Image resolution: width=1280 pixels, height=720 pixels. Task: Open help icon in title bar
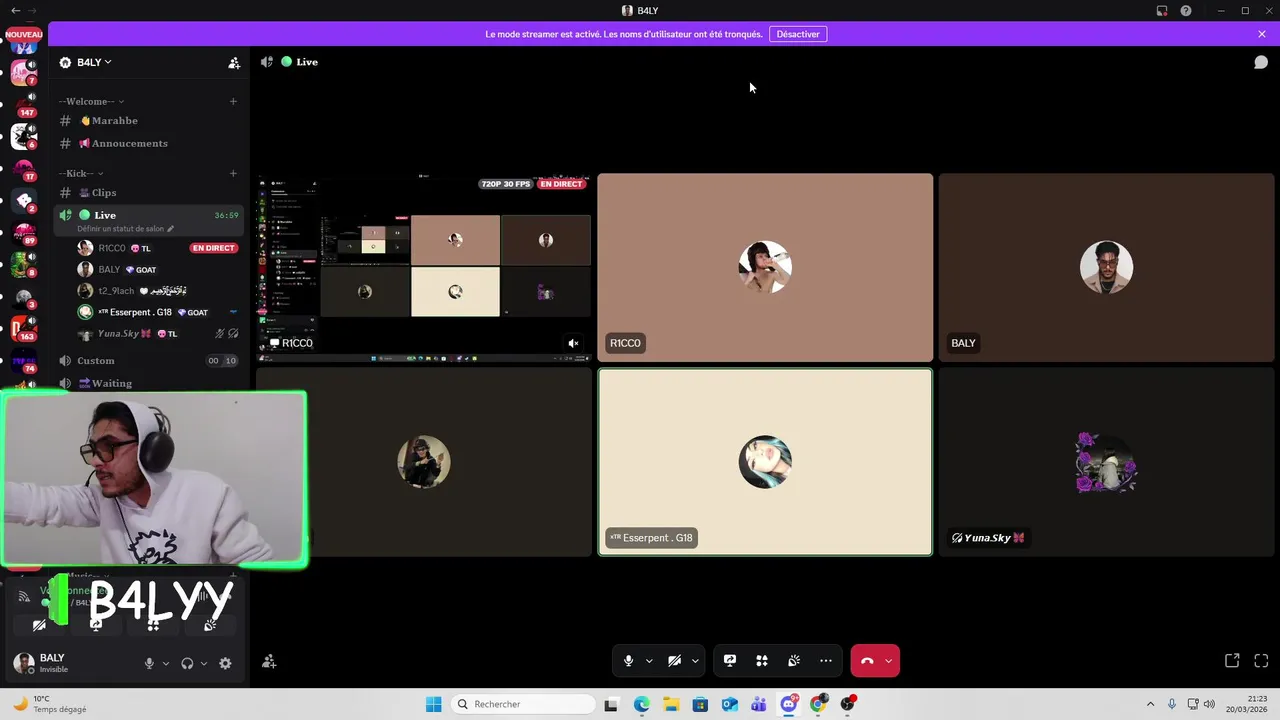[x=1186, y=10]
